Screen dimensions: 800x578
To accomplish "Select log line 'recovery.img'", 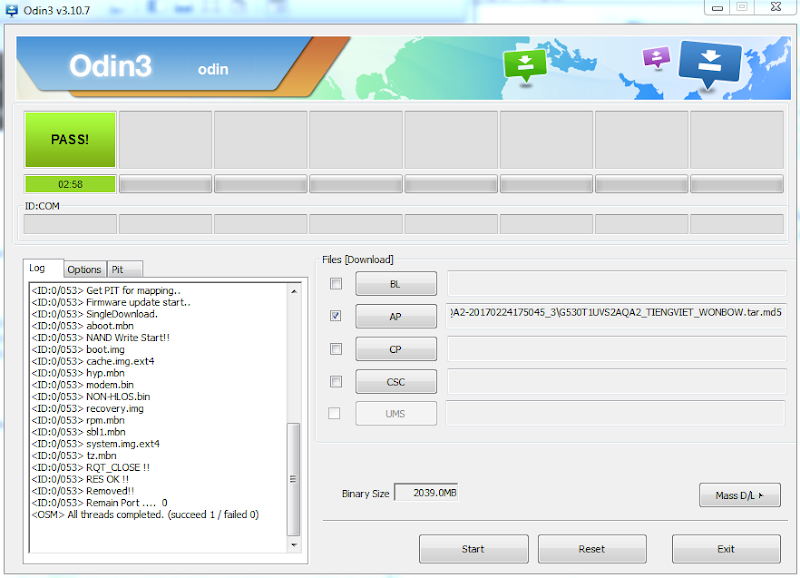I will click(88, 409).
